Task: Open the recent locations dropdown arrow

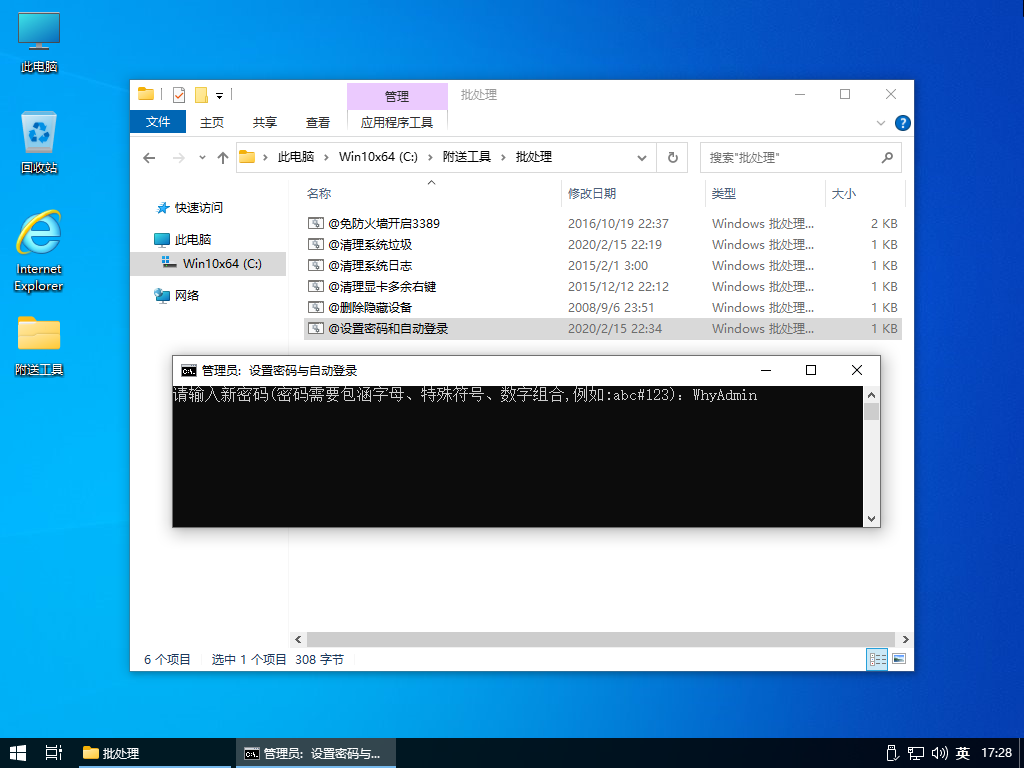Action: [202, 158]
